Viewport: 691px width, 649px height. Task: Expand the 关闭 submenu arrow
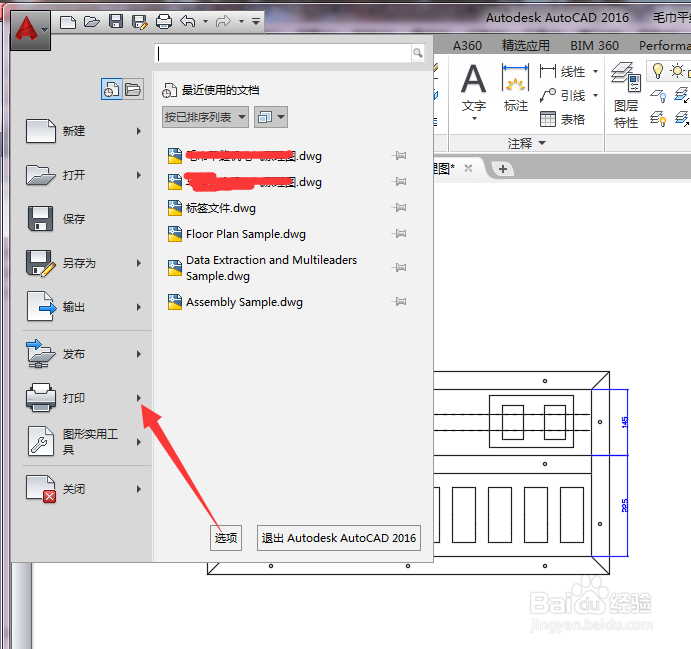[x=139, y=489]
